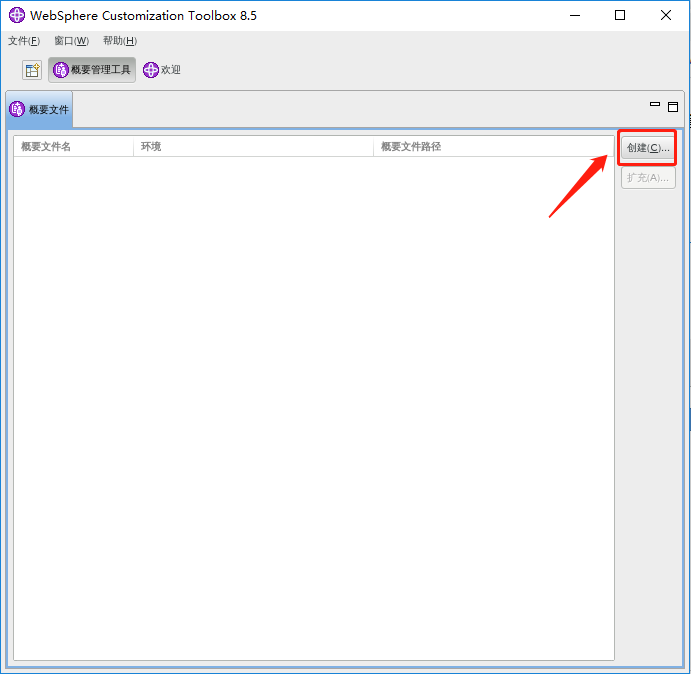Open the 帮助(H) menu
This screenshot has width=691, height=674.
120,41
